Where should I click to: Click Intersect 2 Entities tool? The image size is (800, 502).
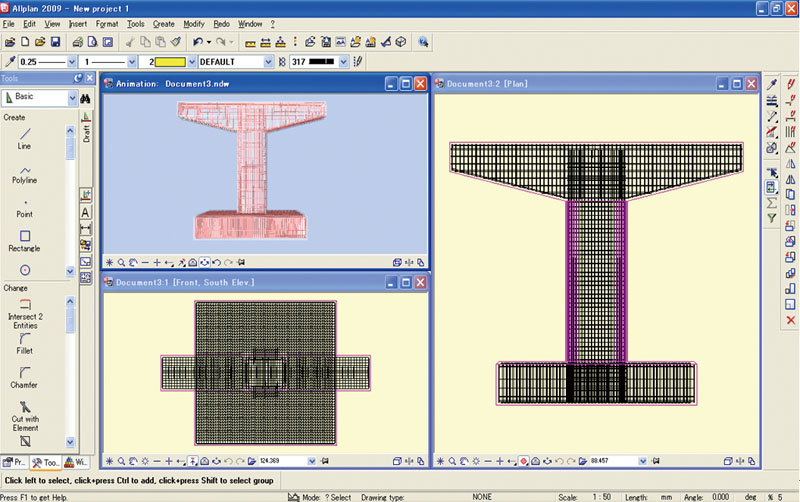point(25,308)
